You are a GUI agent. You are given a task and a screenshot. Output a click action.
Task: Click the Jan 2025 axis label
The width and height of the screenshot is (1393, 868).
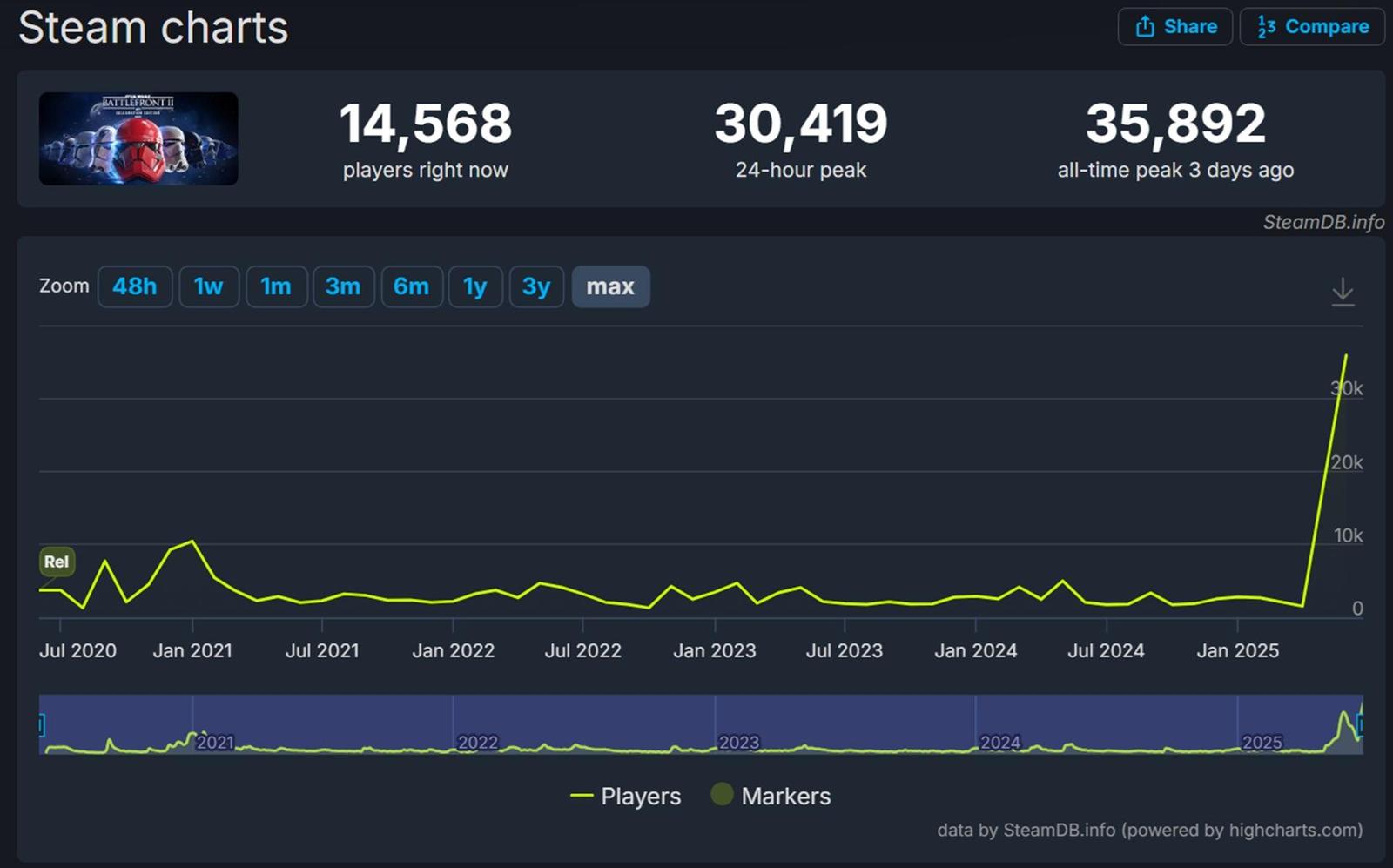[1238, 650]
